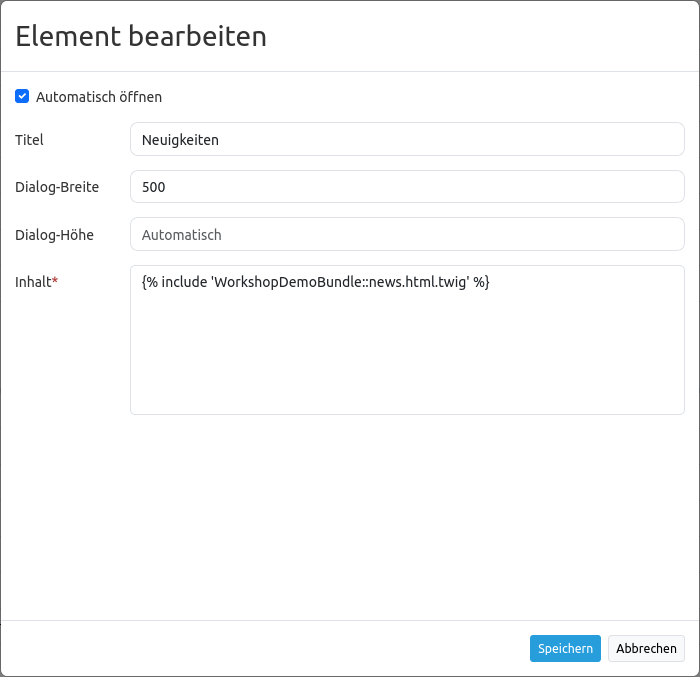Screen dimensions: 700x677
Task: Cancel editing with the Abbrechen button
Action: (646, 649)
